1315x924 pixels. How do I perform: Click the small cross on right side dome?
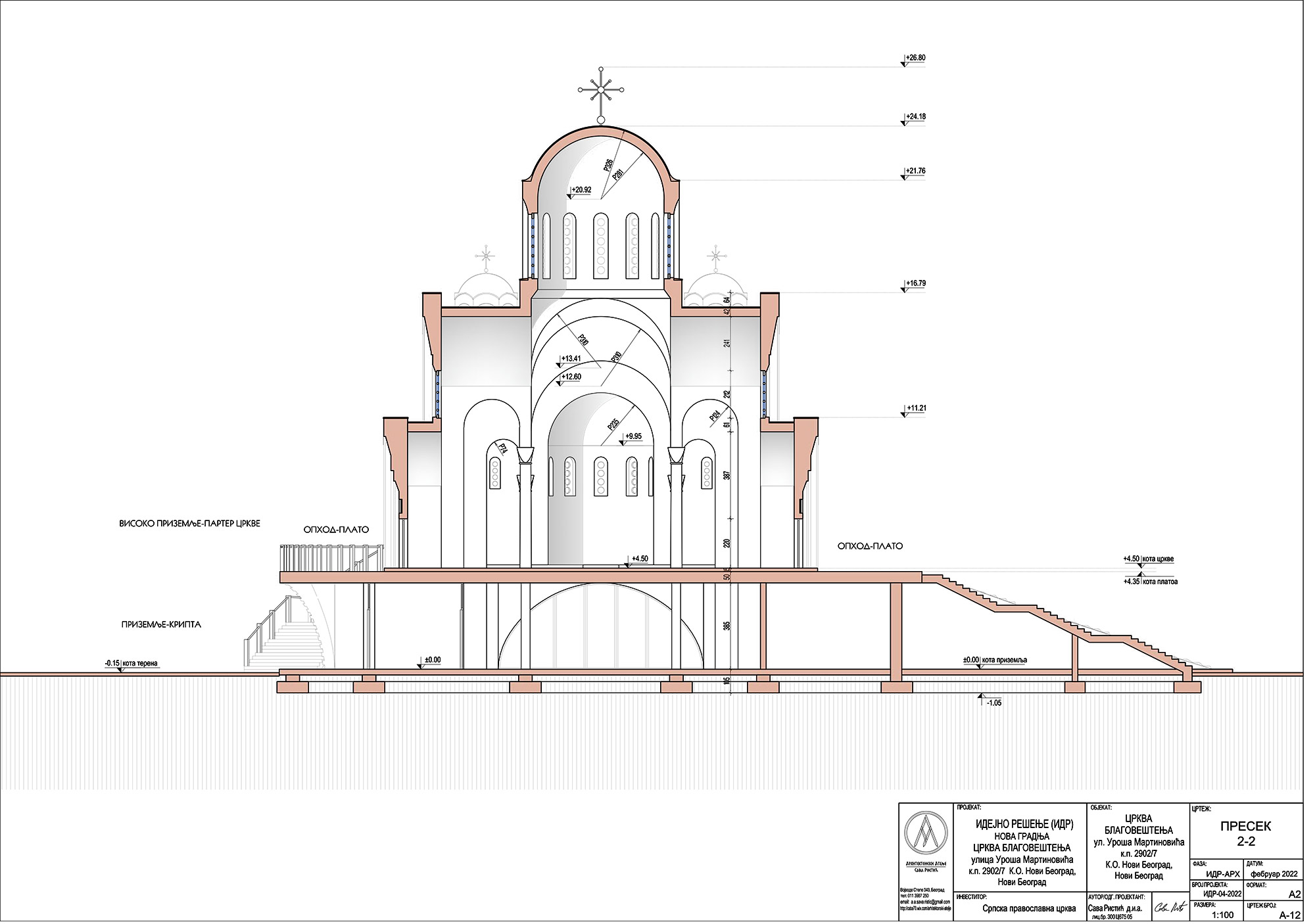coord(715,254)
